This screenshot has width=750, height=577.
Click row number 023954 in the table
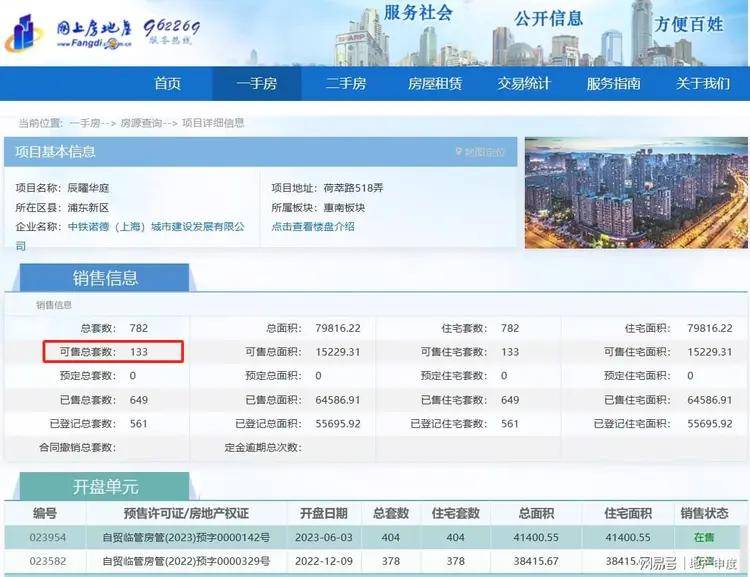click(45, 538)
